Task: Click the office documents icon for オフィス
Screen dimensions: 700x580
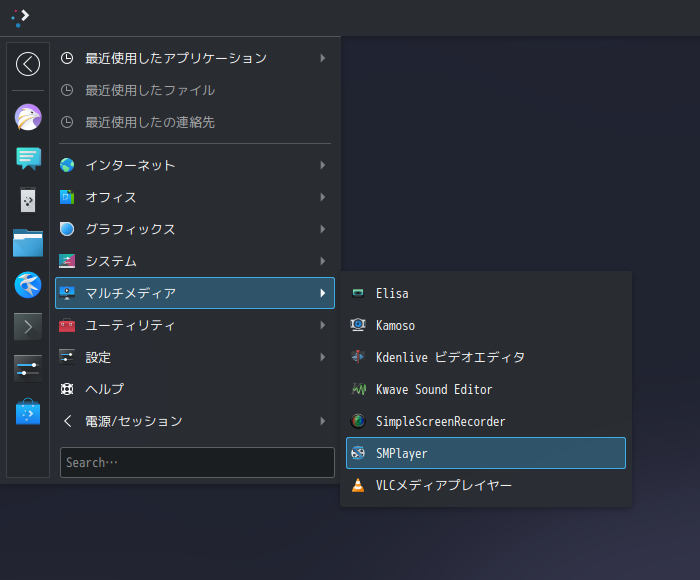Action: (x=67, y=197)
